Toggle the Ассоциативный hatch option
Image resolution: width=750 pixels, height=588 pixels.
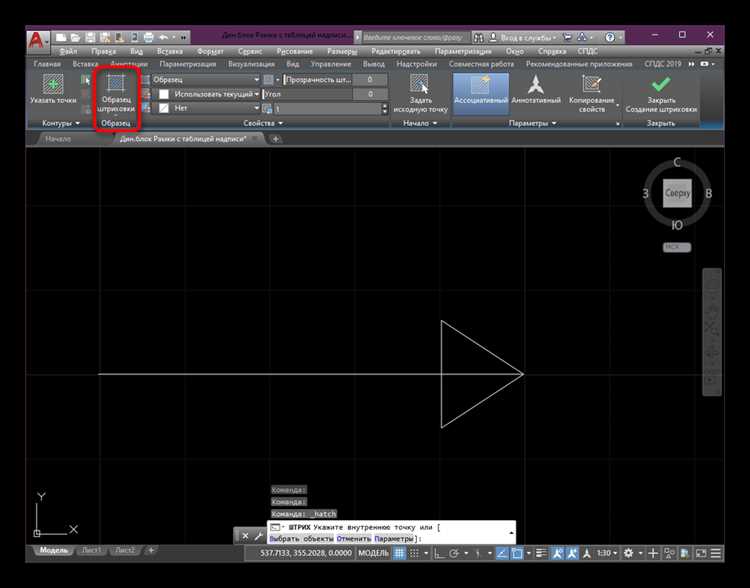point(481,93)
